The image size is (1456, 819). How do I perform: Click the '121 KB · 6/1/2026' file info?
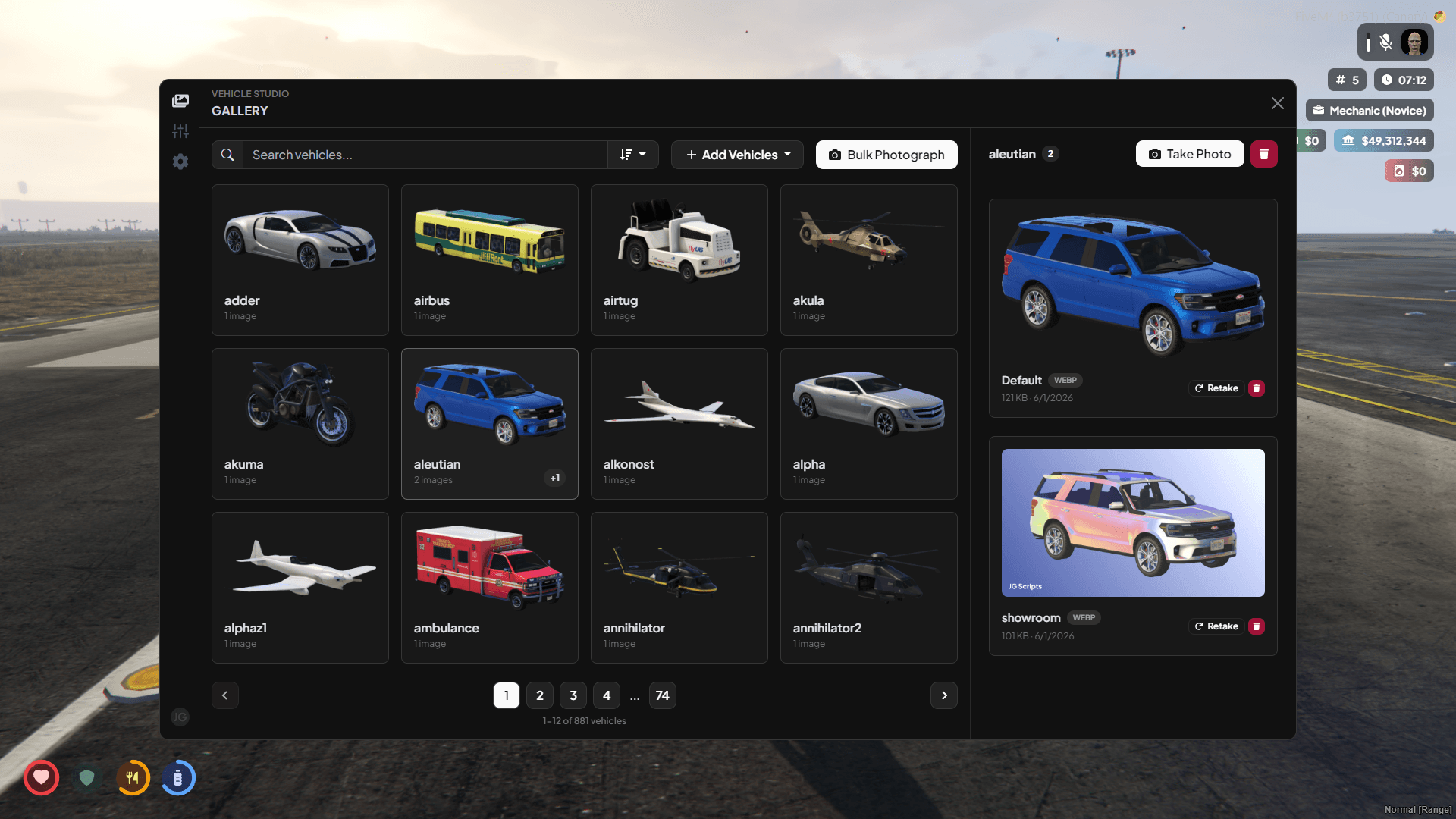[1037, 398]
